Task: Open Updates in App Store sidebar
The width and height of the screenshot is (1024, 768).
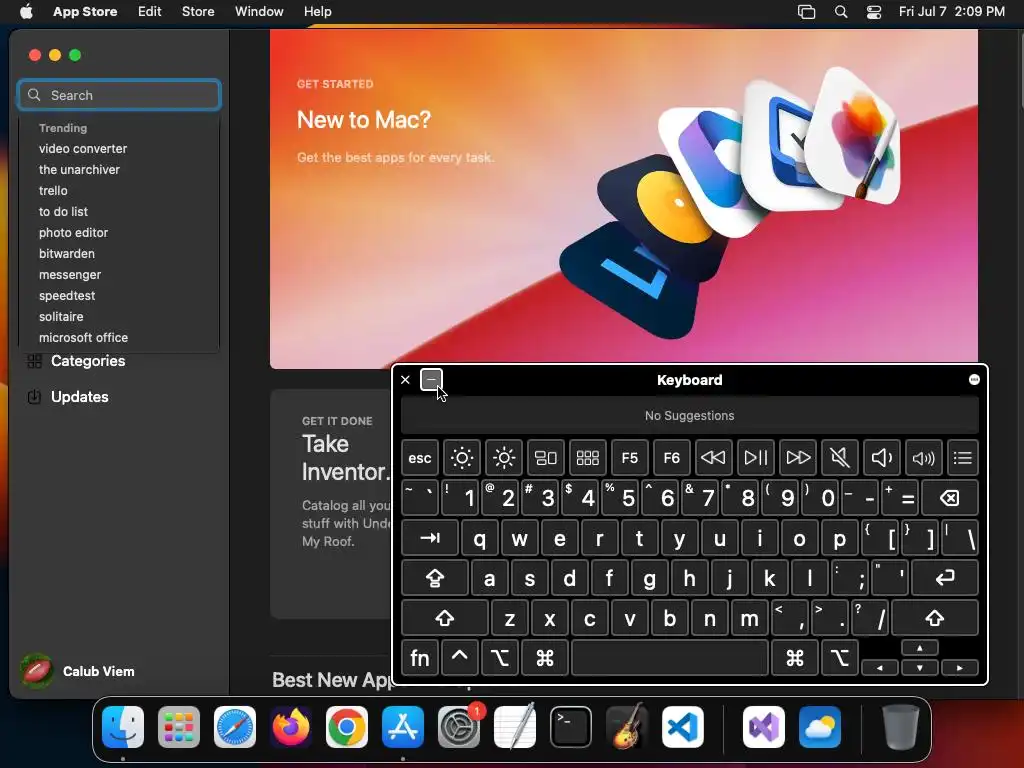Action: 67,397
